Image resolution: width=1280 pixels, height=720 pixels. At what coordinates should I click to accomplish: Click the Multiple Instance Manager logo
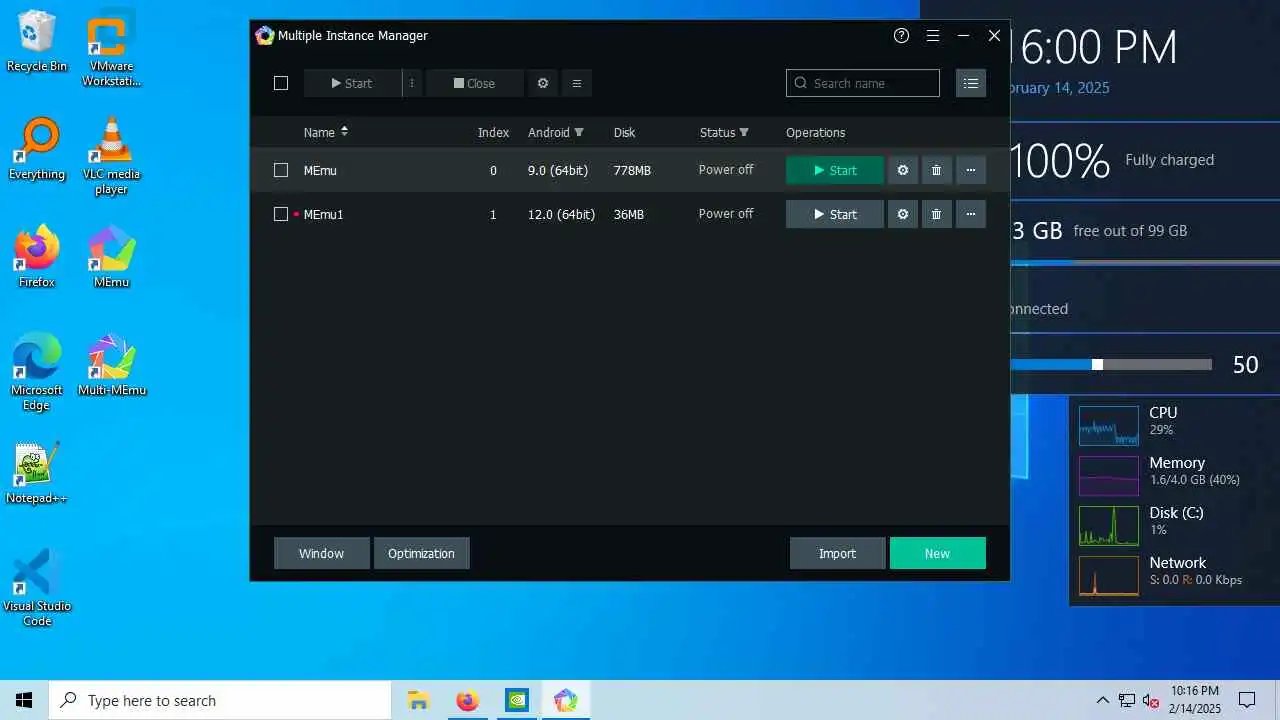264,35
